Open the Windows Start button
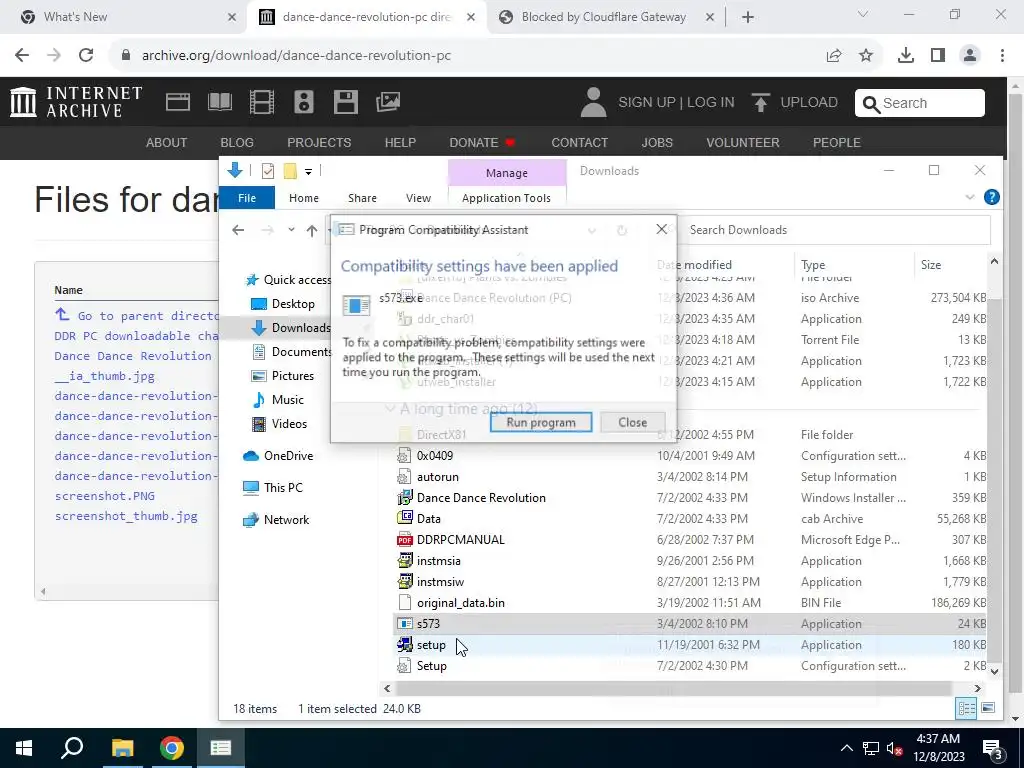The image size is (1024, 768). pos(24,748)
